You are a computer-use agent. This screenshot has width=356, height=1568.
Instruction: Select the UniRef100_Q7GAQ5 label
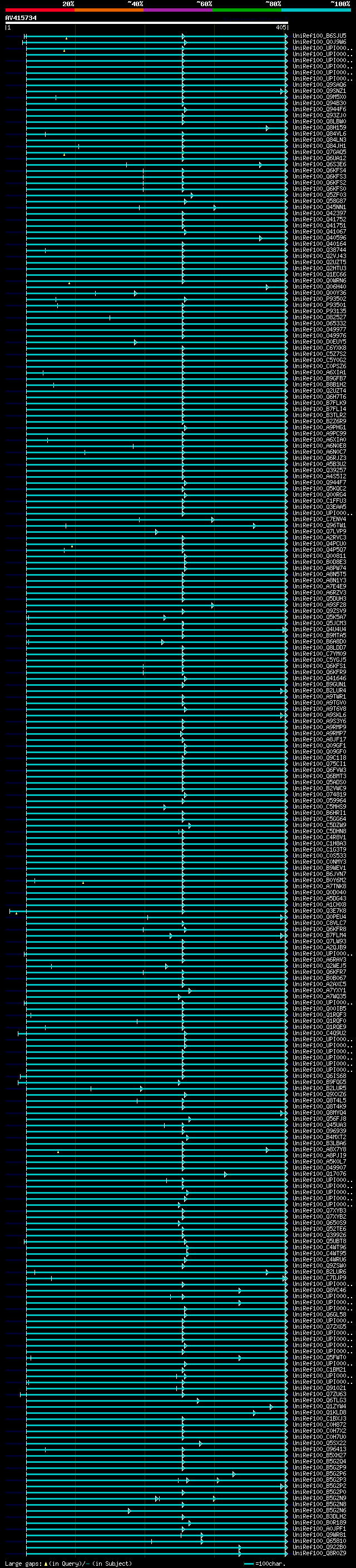pyautogui.click(x=319, y=152)
